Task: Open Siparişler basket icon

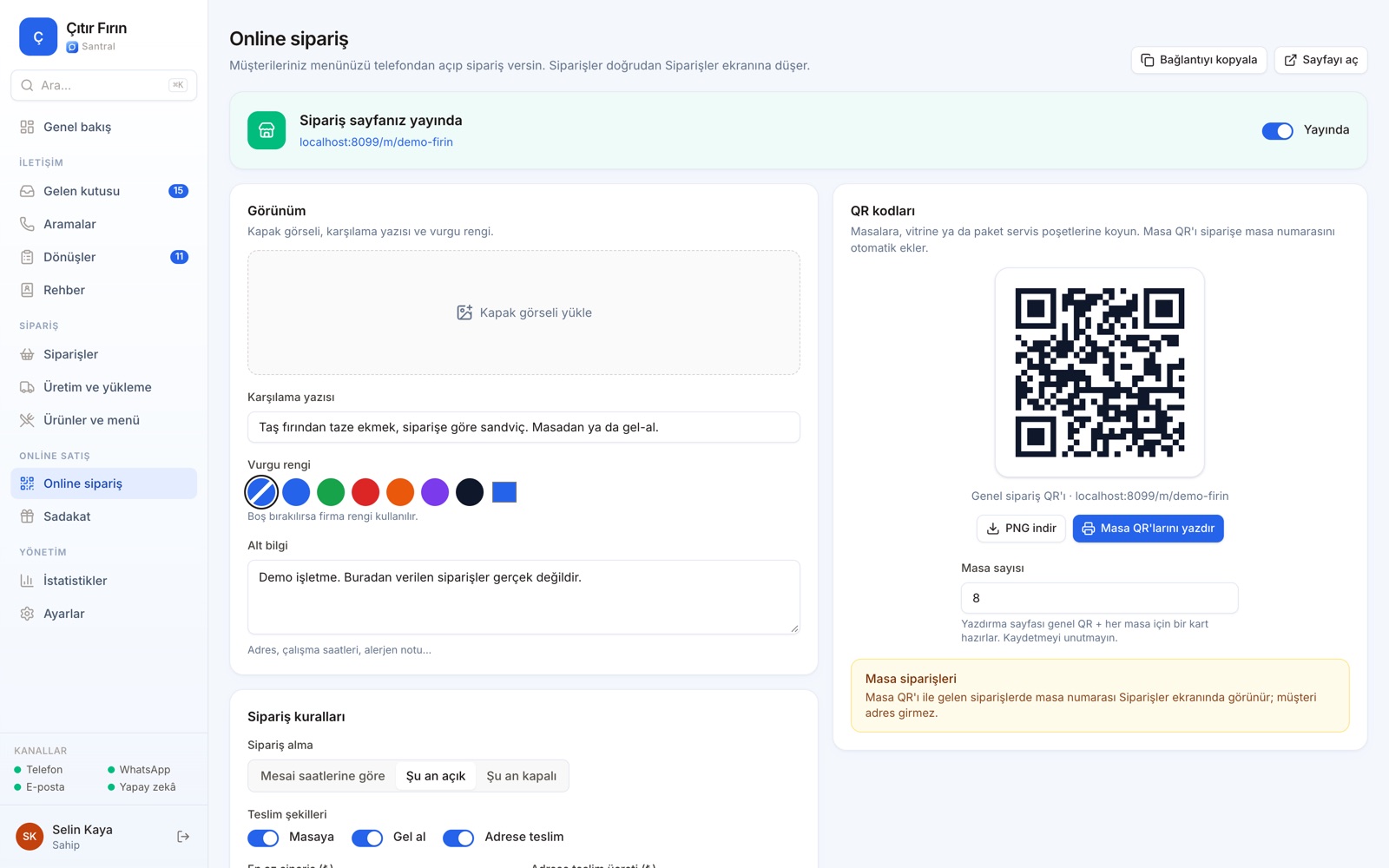Action: [27, 354]
